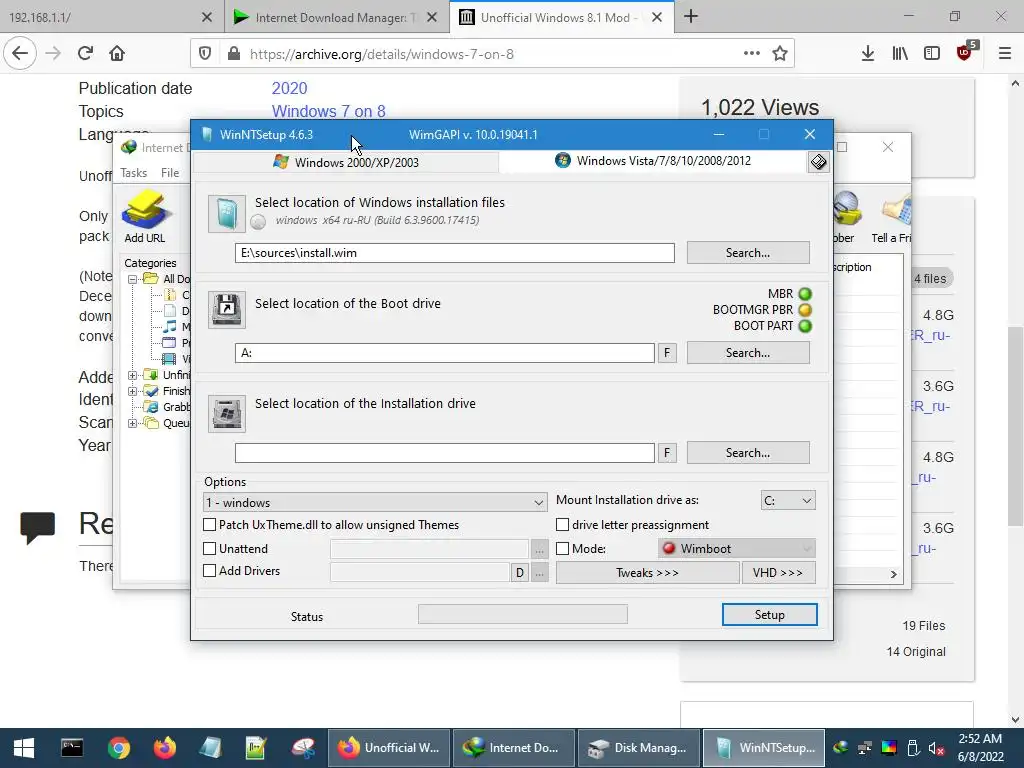Tick the Add Drivers checkbox
1024x768 pixels.
[210, 571]
